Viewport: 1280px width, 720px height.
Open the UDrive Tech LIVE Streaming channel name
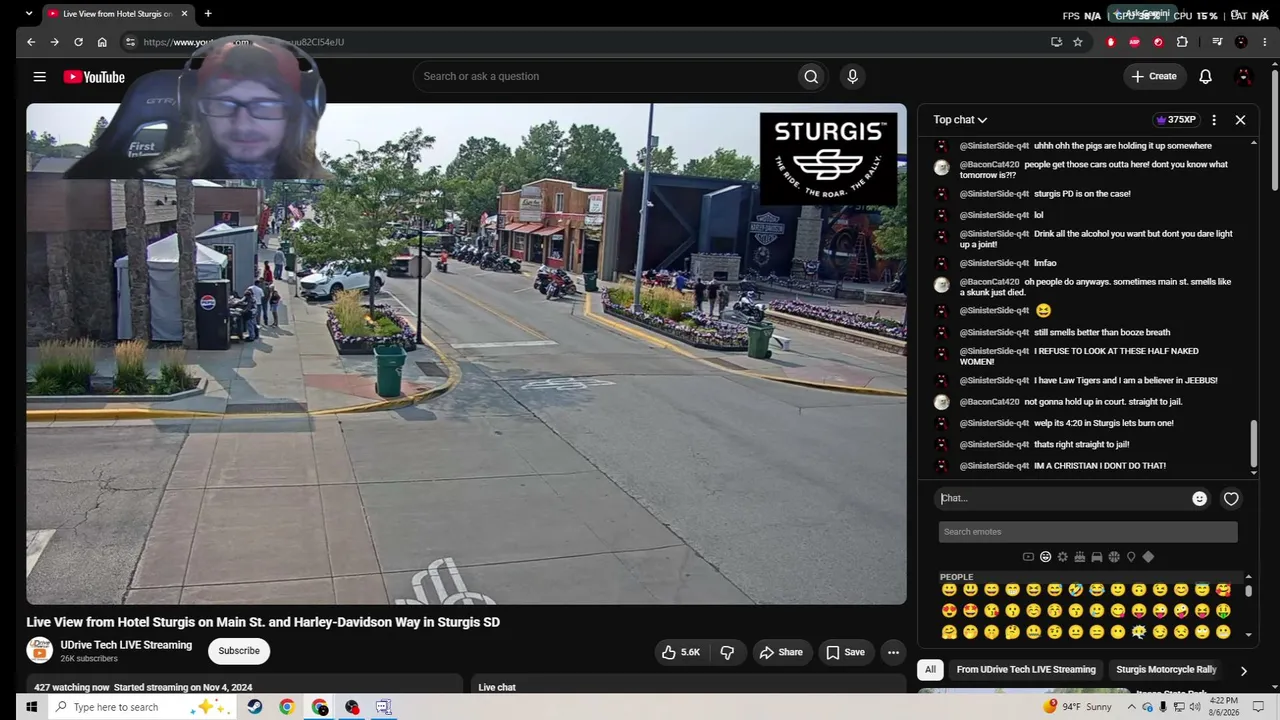(x=126, y=645)
